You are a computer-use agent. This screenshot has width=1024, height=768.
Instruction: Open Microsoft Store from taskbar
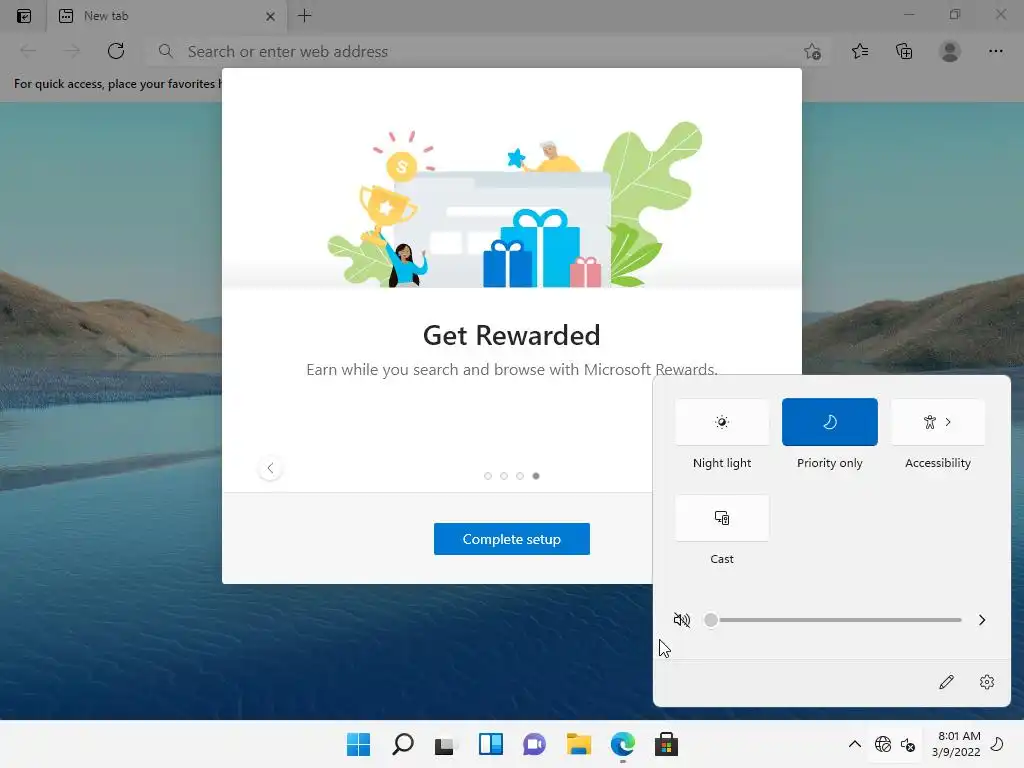[x=666, y=744]
